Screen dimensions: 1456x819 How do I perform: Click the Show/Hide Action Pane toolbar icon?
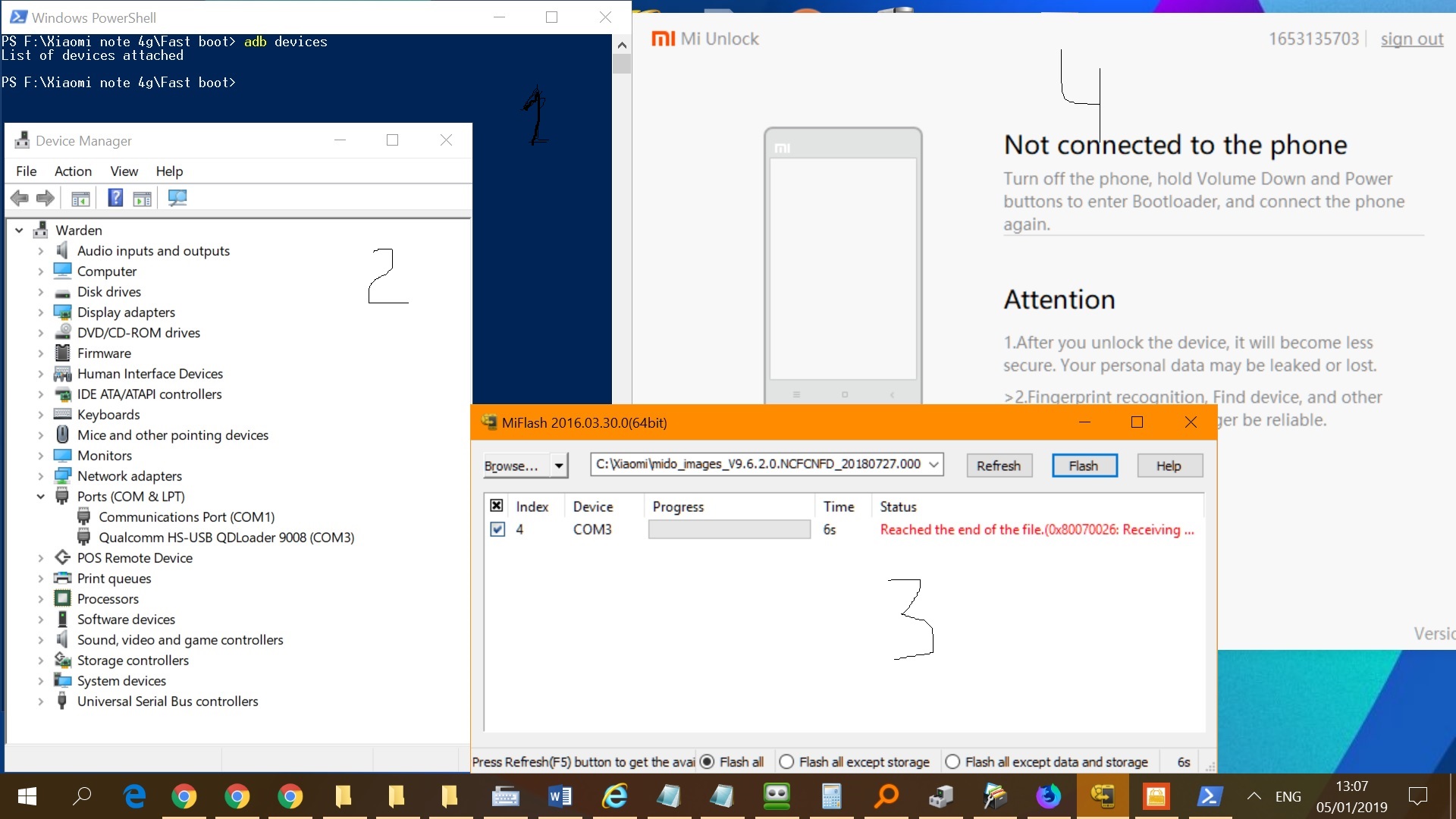click(143, 199)
